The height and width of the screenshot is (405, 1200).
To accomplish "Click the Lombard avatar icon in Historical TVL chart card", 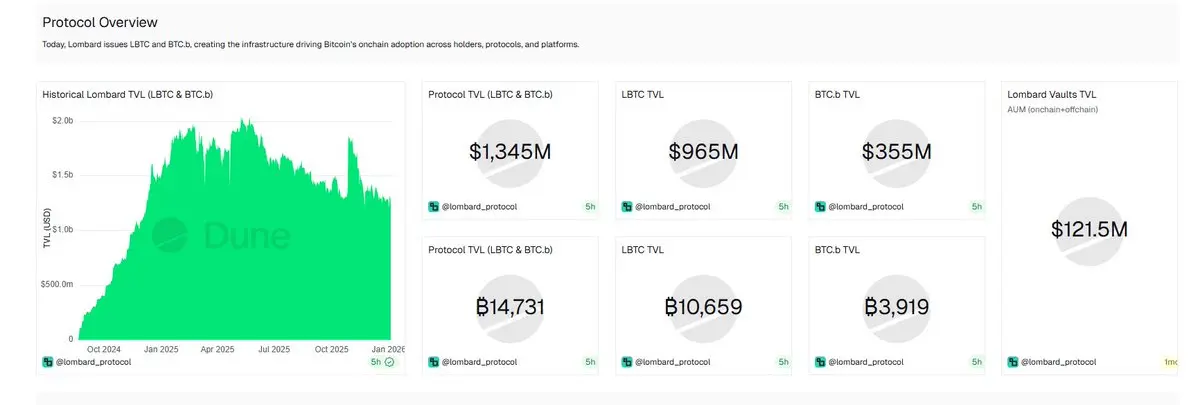I will click(x=48, y=362).
